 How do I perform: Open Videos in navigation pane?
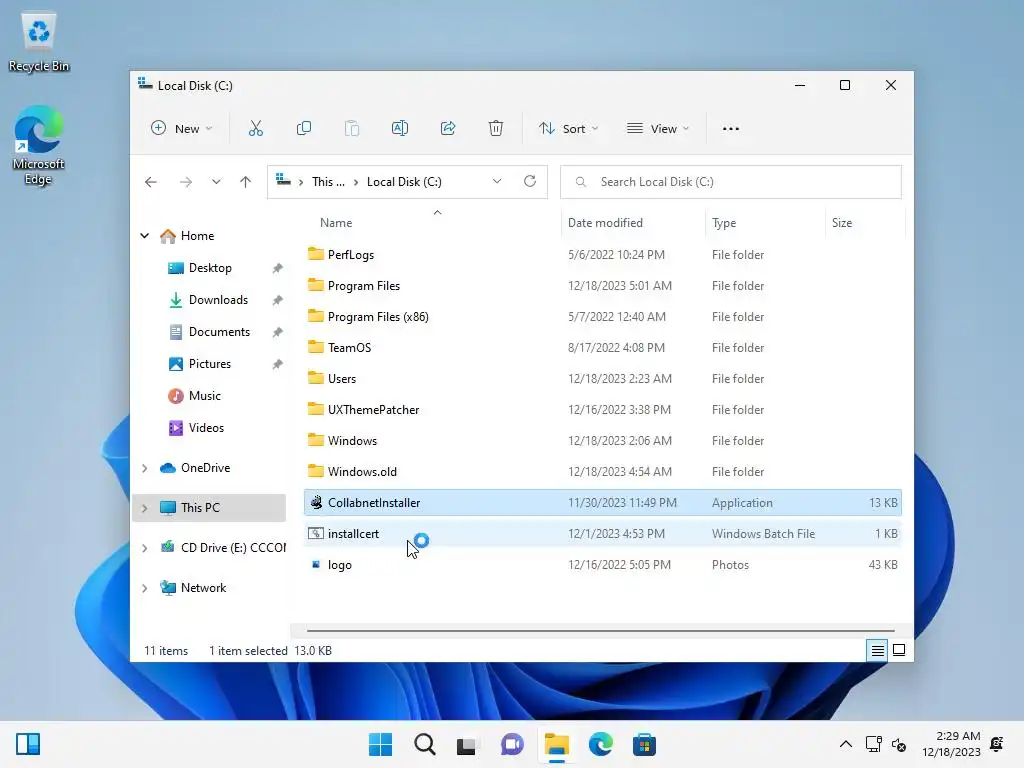point(206,428)
